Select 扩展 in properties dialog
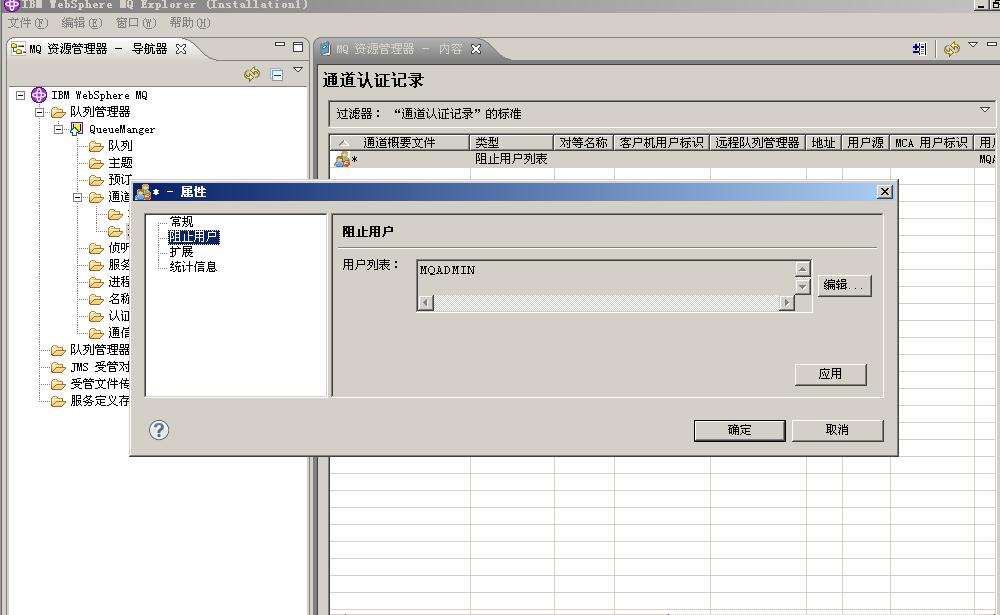 (x=181, y=251)
